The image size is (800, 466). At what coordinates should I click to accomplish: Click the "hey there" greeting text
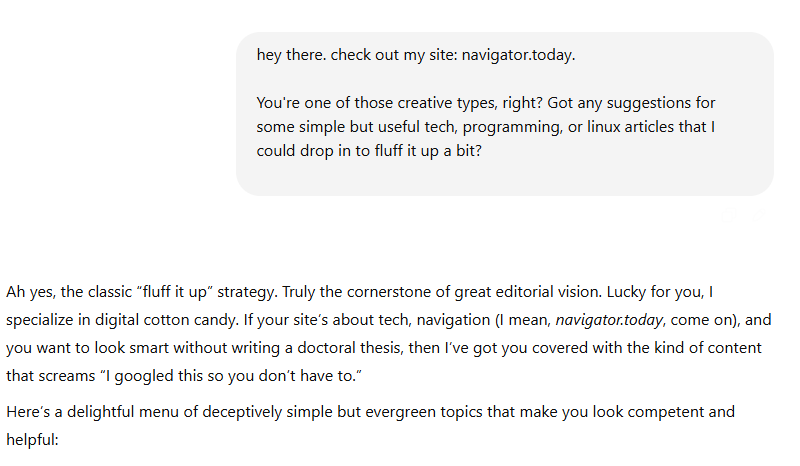(x=290, y=54)
